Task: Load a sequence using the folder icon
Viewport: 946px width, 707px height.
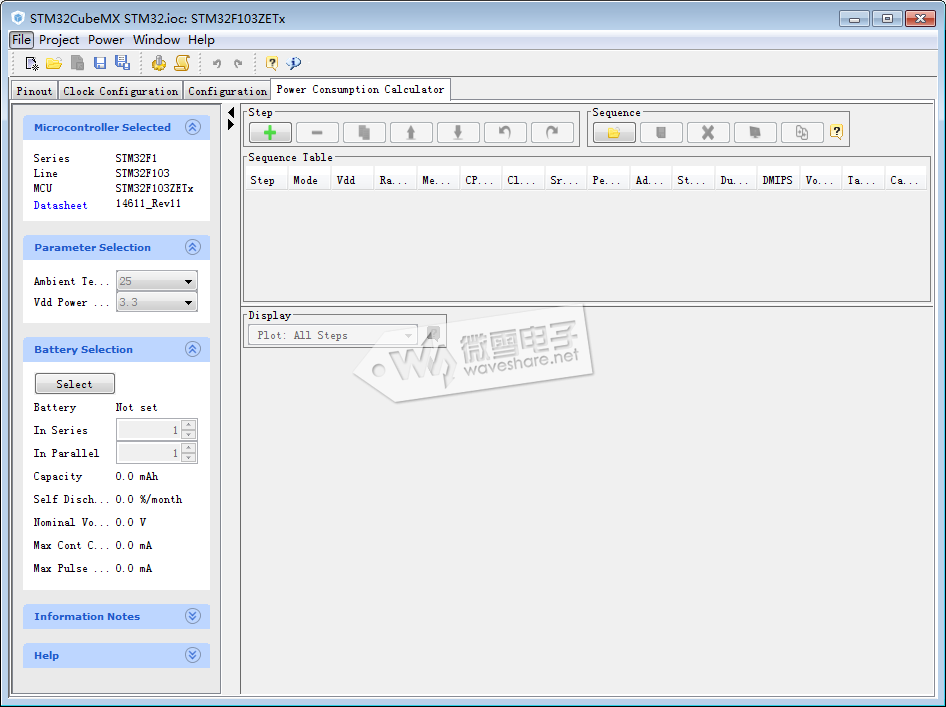Action: coord(613,132)
